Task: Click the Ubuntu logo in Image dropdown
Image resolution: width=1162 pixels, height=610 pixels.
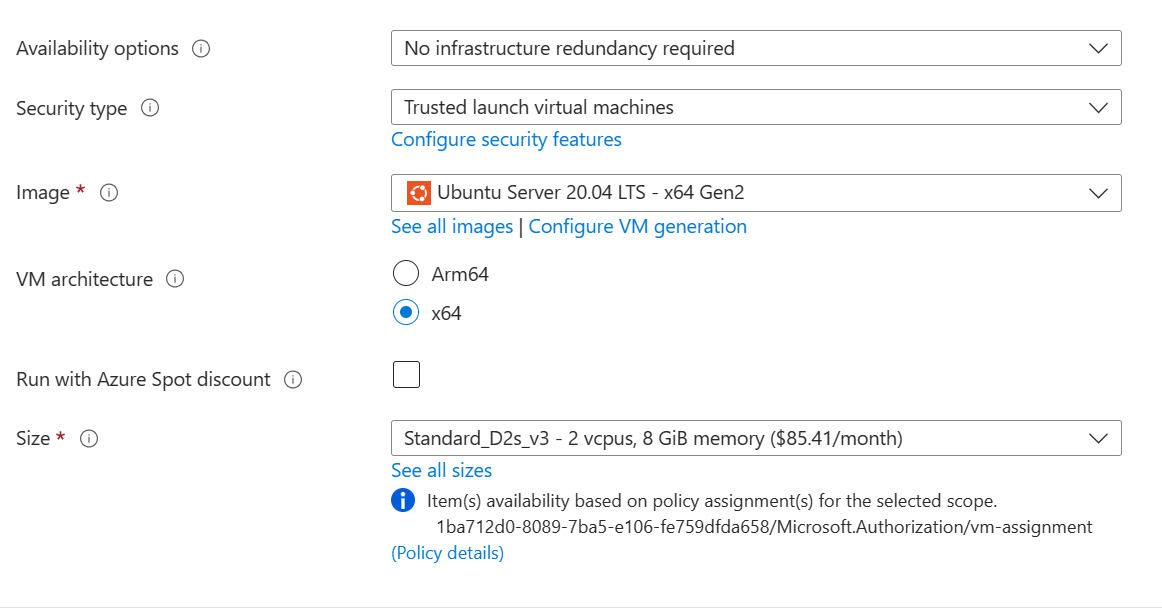Action: click(419, 193)
